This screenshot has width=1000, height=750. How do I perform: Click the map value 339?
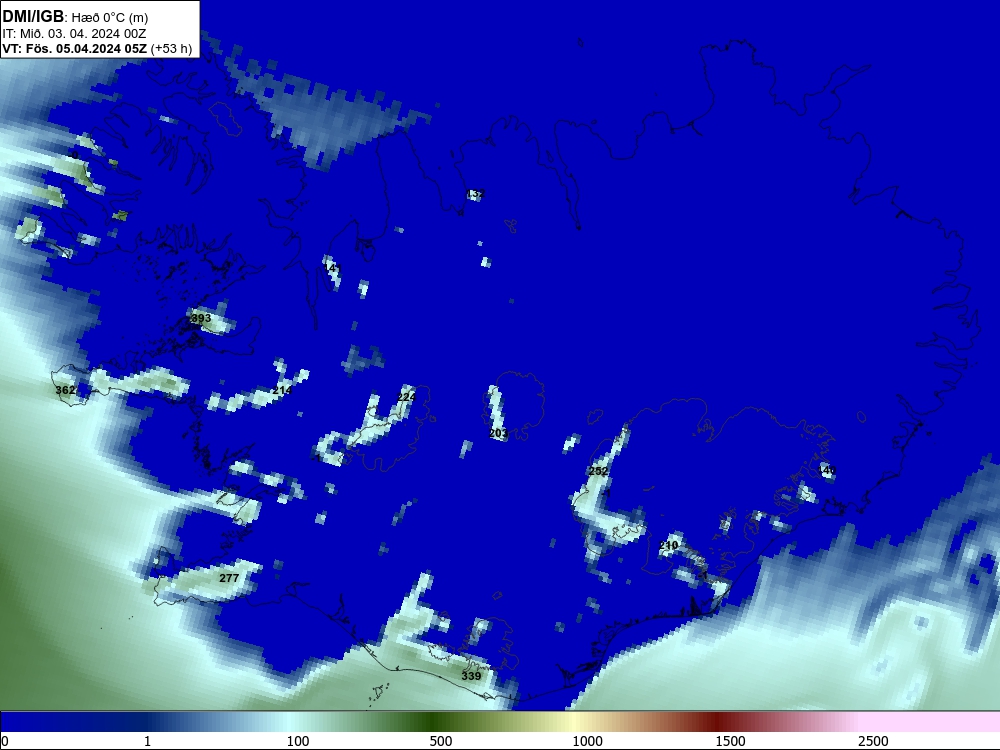pos(471,676)
